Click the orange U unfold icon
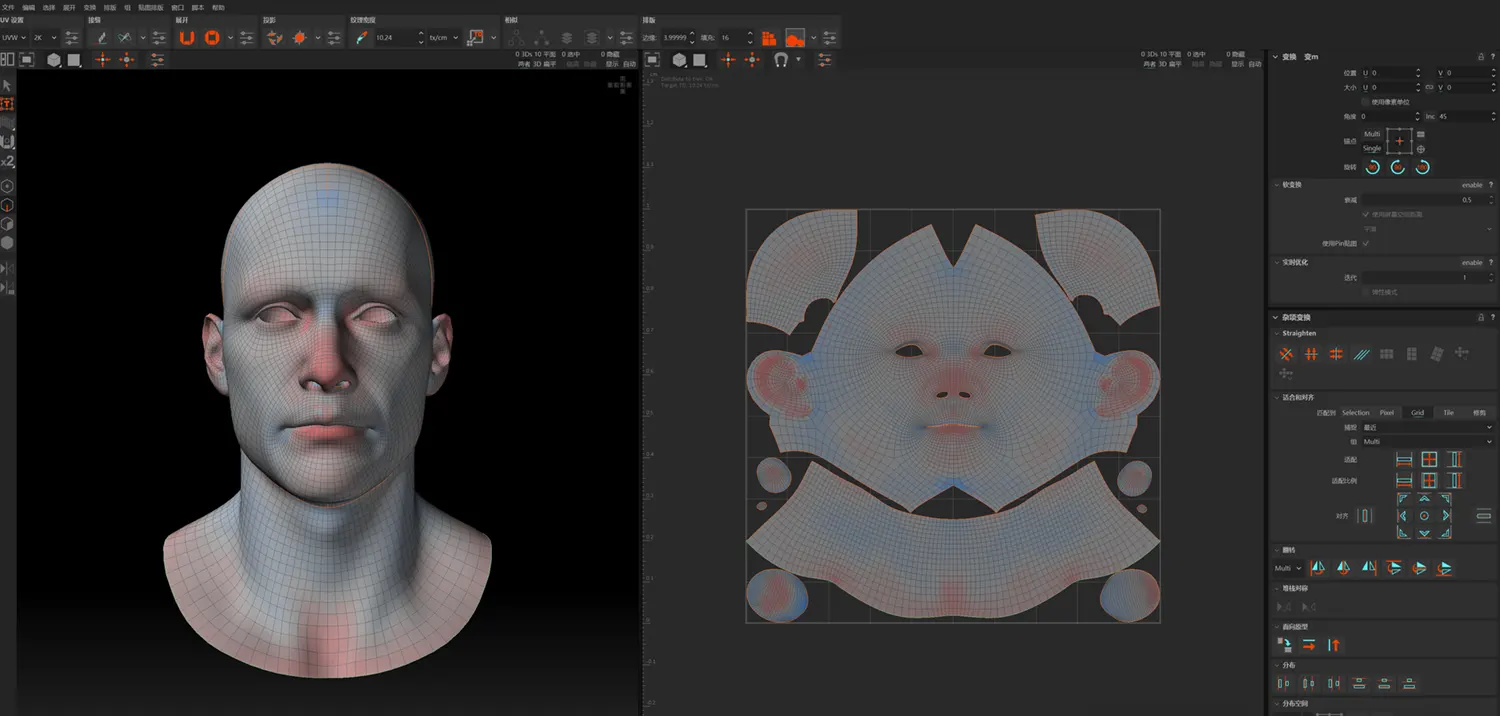 click(x=187, y=37)
